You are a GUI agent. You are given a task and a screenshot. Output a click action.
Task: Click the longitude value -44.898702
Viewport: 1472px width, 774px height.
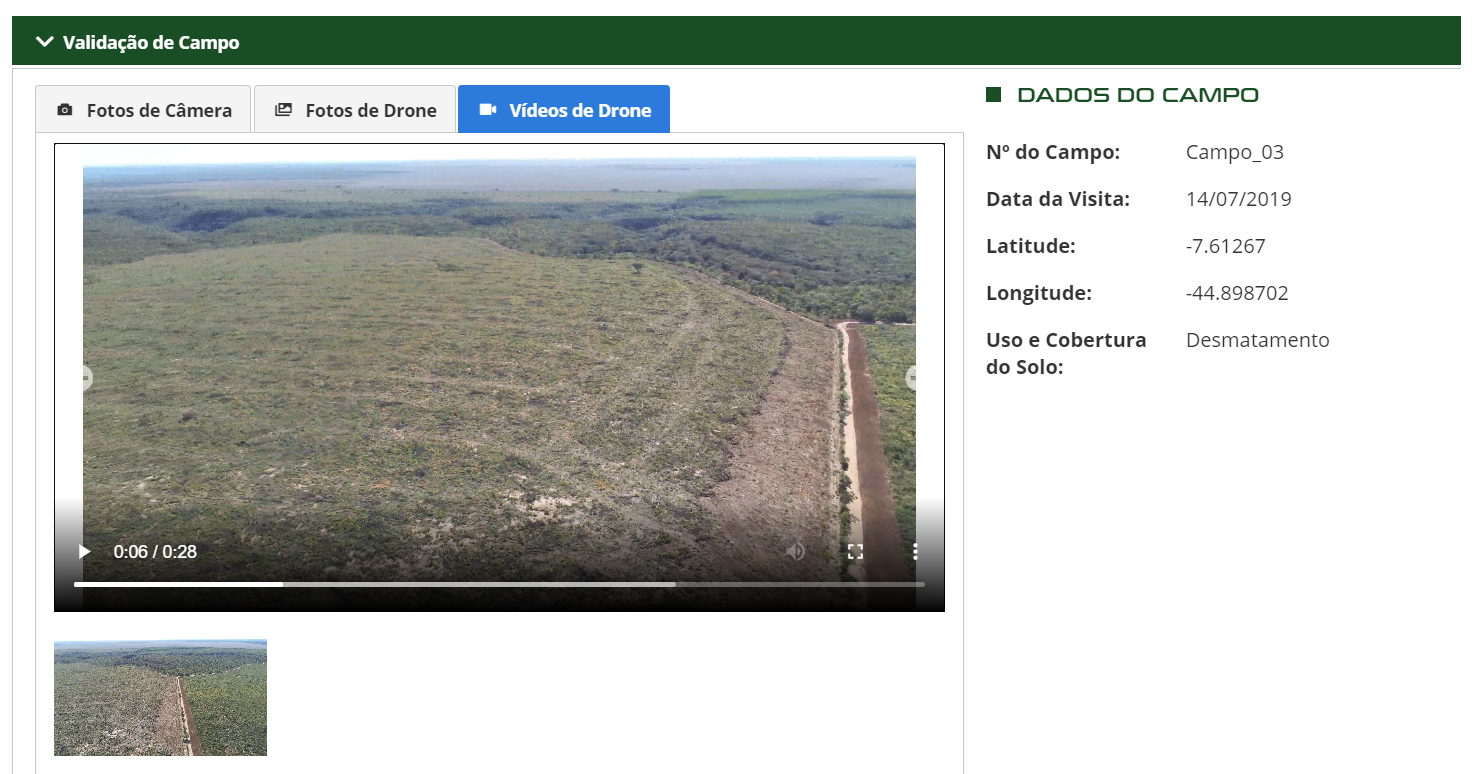pyautogui.click(x=1237, y=293)
